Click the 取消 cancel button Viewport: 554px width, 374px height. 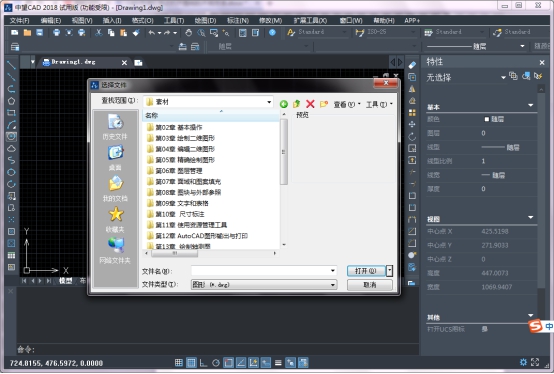(x=370, y=285)
